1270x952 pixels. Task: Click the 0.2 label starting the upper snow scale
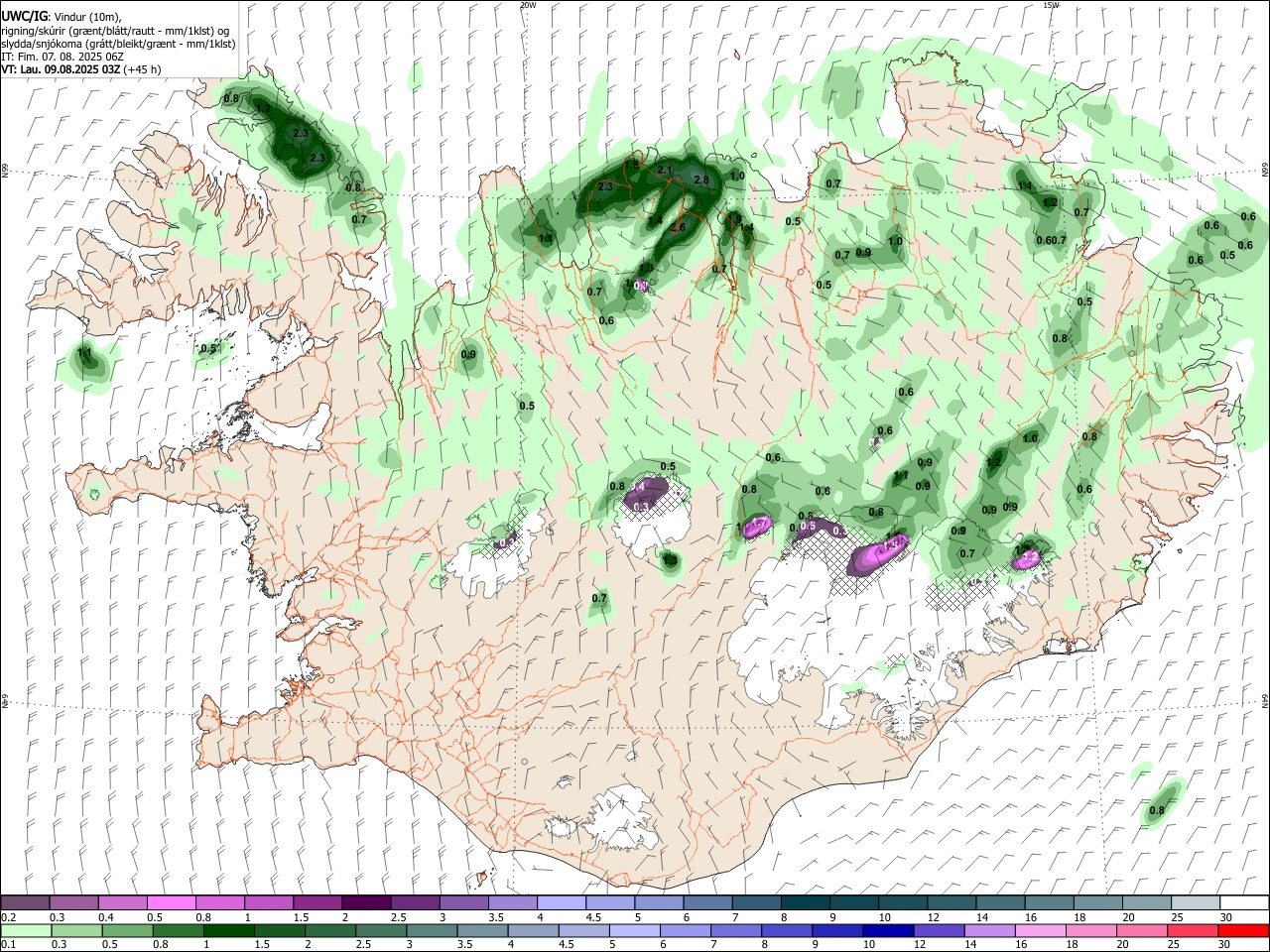pos(8,917)
